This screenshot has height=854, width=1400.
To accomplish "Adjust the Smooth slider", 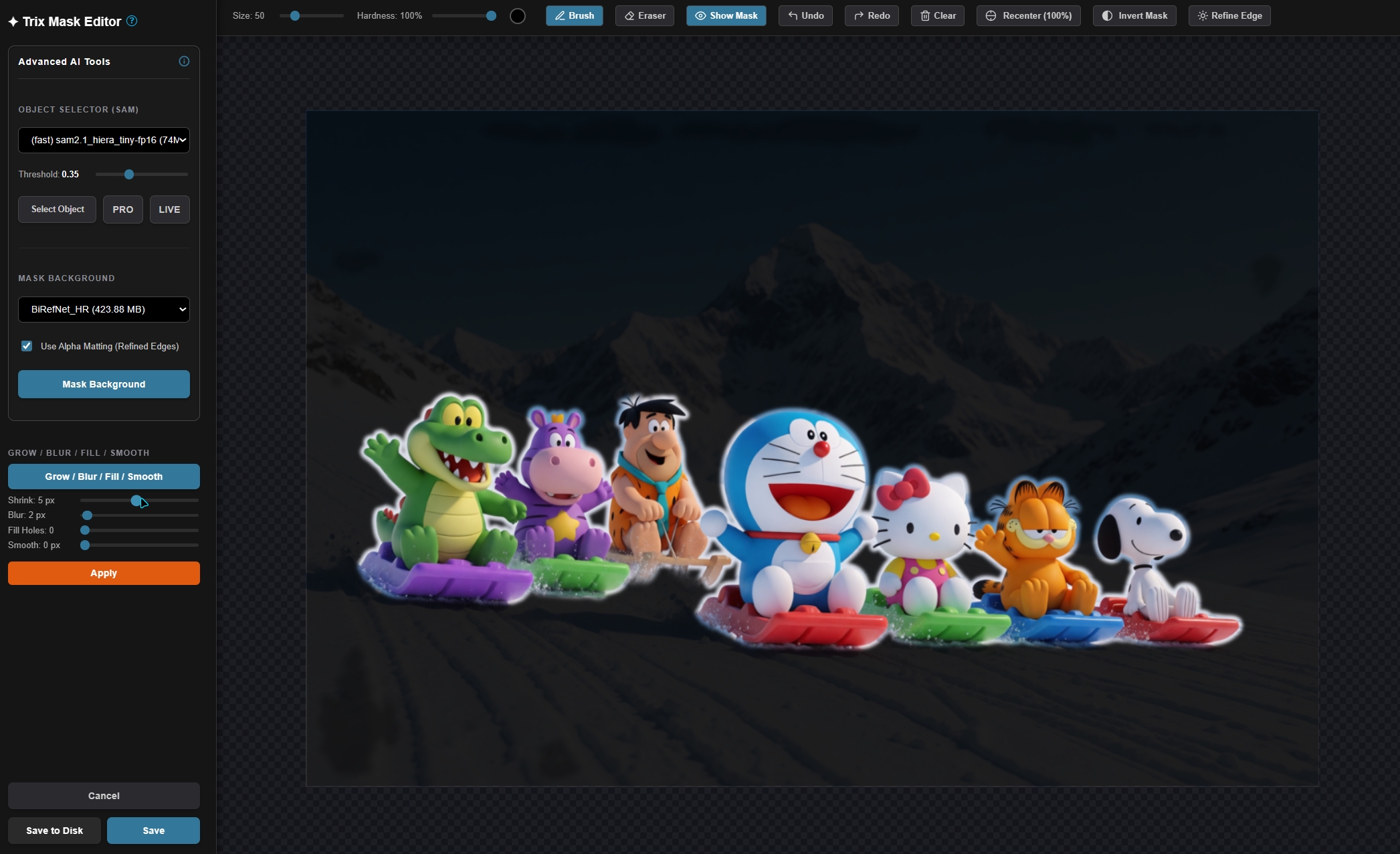I will coord(139,545).
